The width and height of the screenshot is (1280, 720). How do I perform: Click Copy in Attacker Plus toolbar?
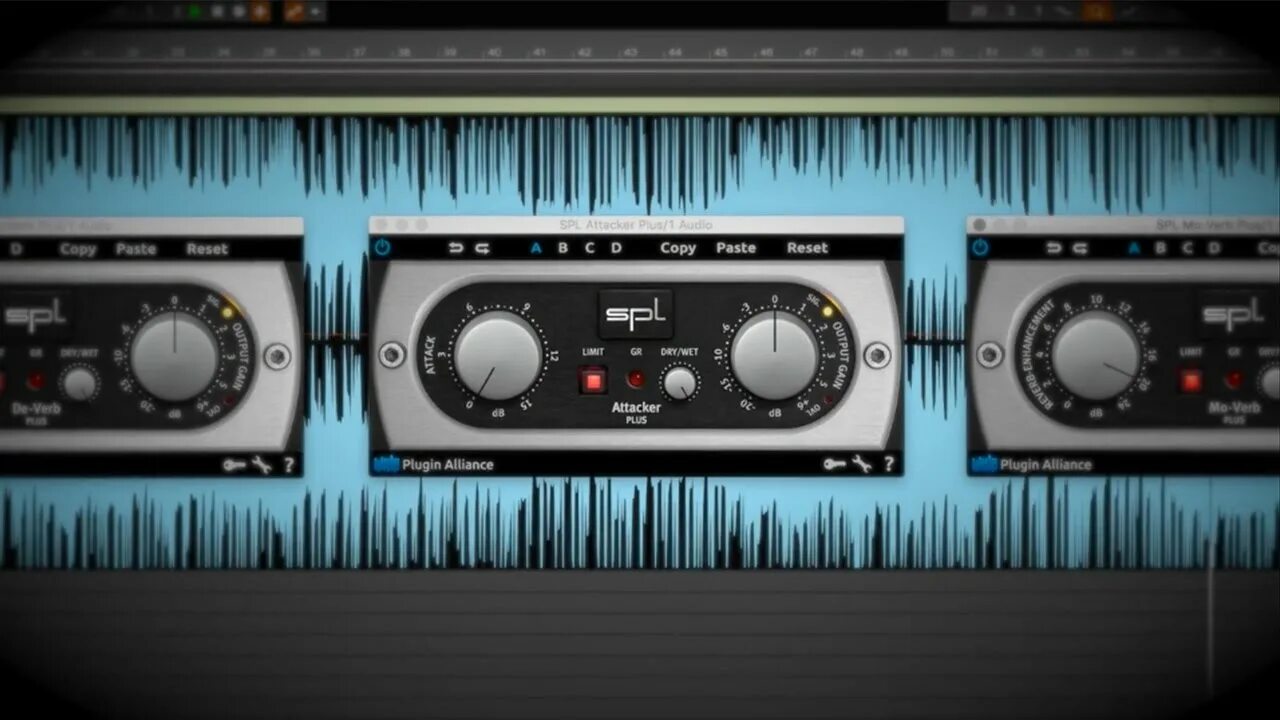coord(678,248)
